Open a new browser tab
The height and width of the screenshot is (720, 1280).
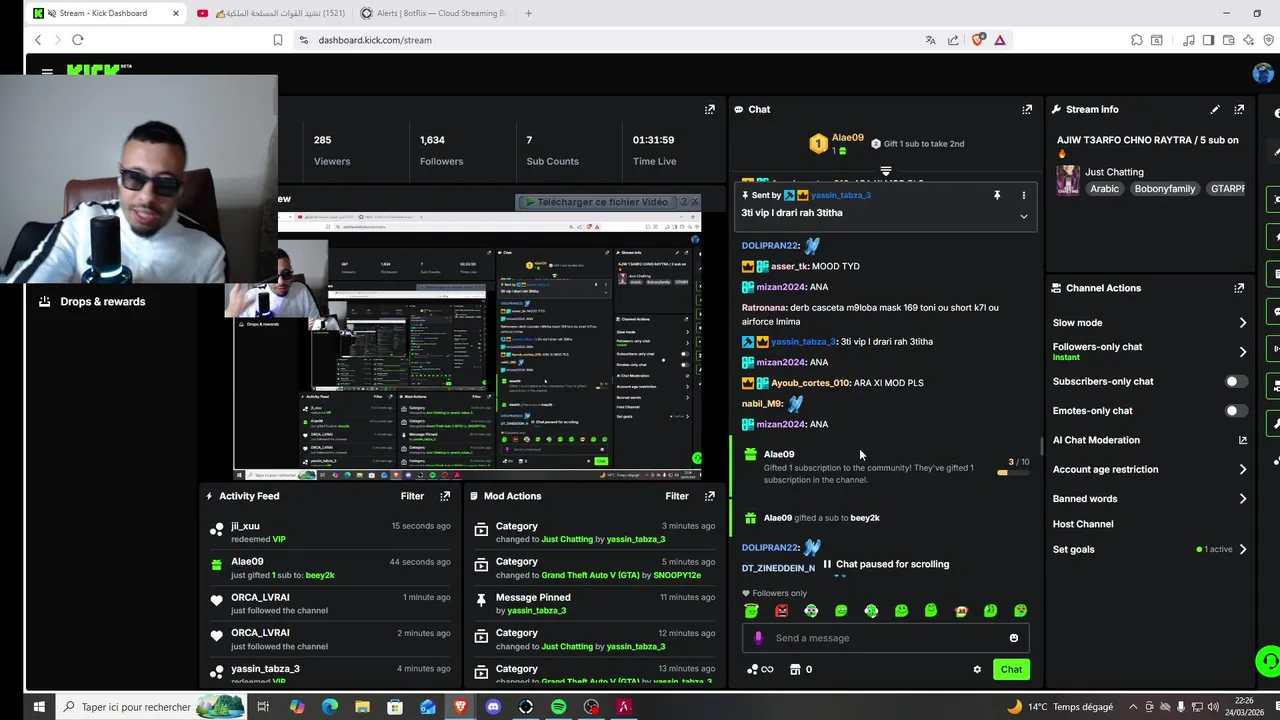pyautogui.click(x=528, y=13)
